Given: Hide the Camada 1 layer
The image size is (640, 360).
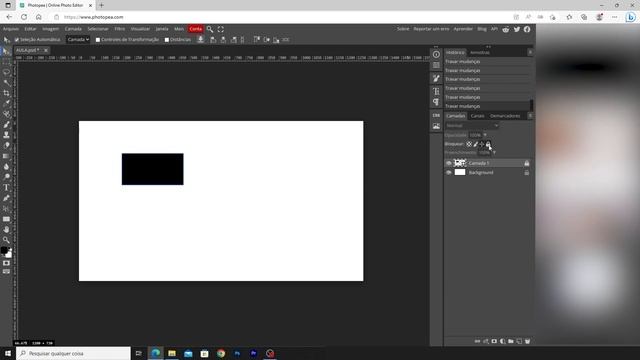Looking at the screenshot, I should coord(449,163).
